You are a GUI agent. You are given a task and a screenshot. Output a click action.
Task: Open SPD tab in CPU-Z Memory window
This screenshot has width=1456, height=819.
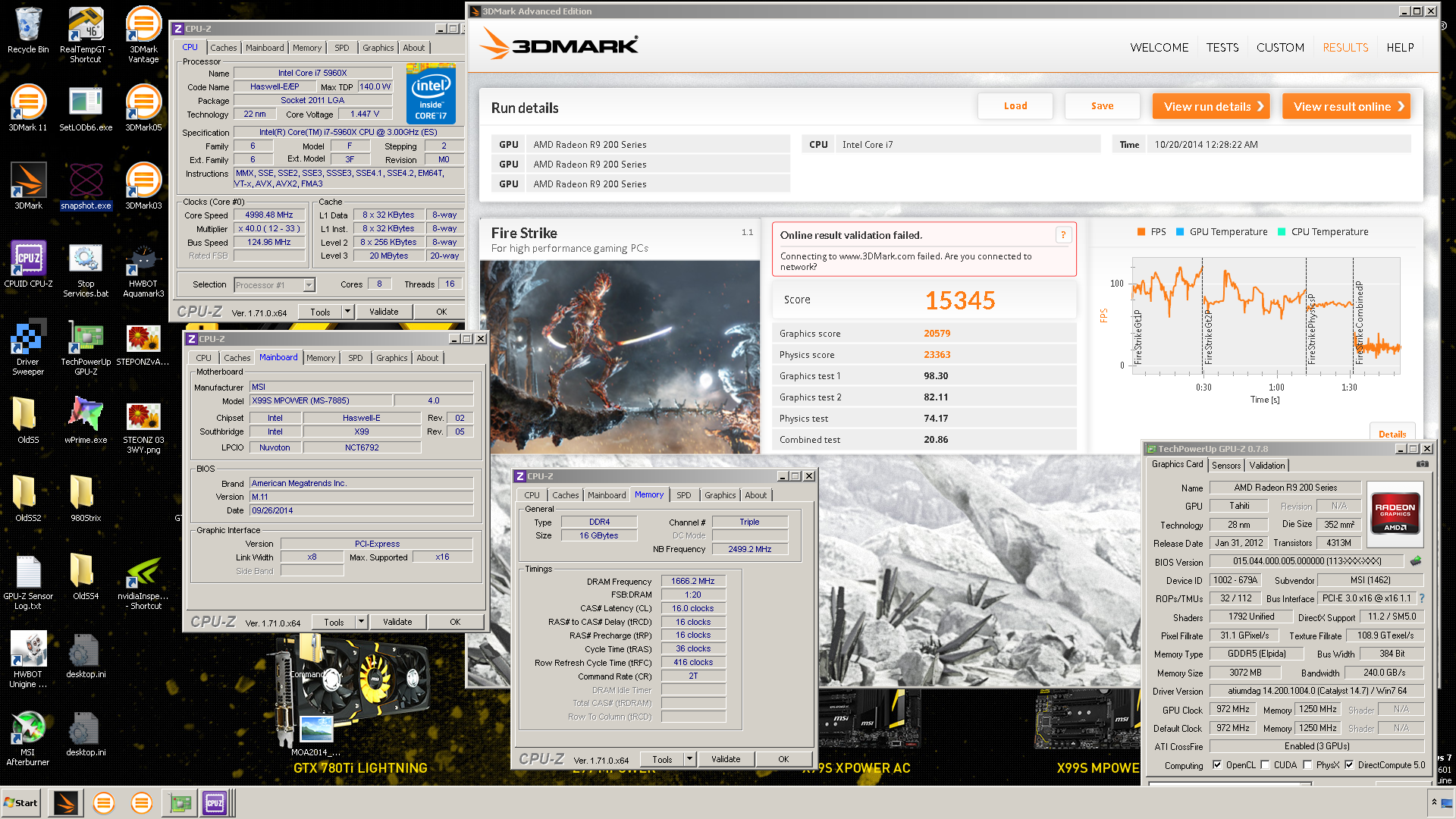click(x=684, y=495)
